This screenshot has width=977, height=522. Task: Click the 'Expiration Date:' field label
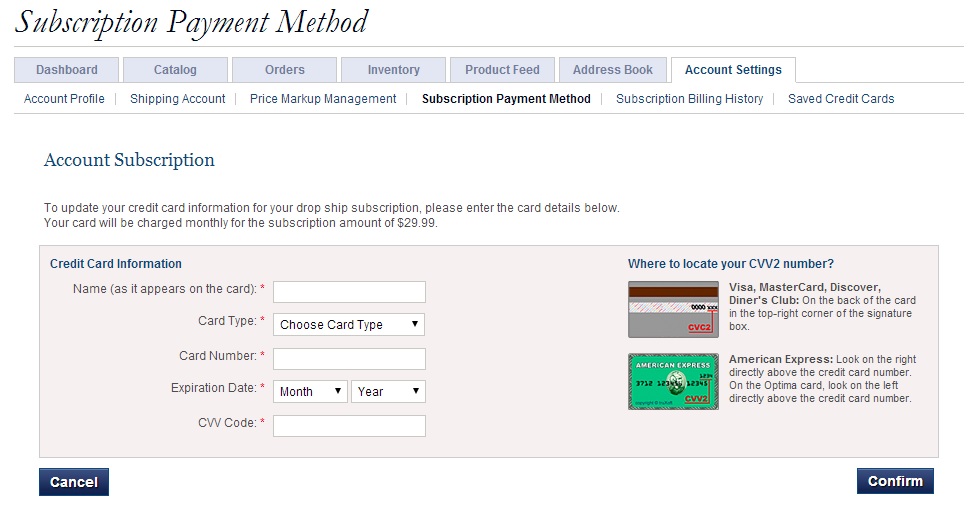pos(214,387)
